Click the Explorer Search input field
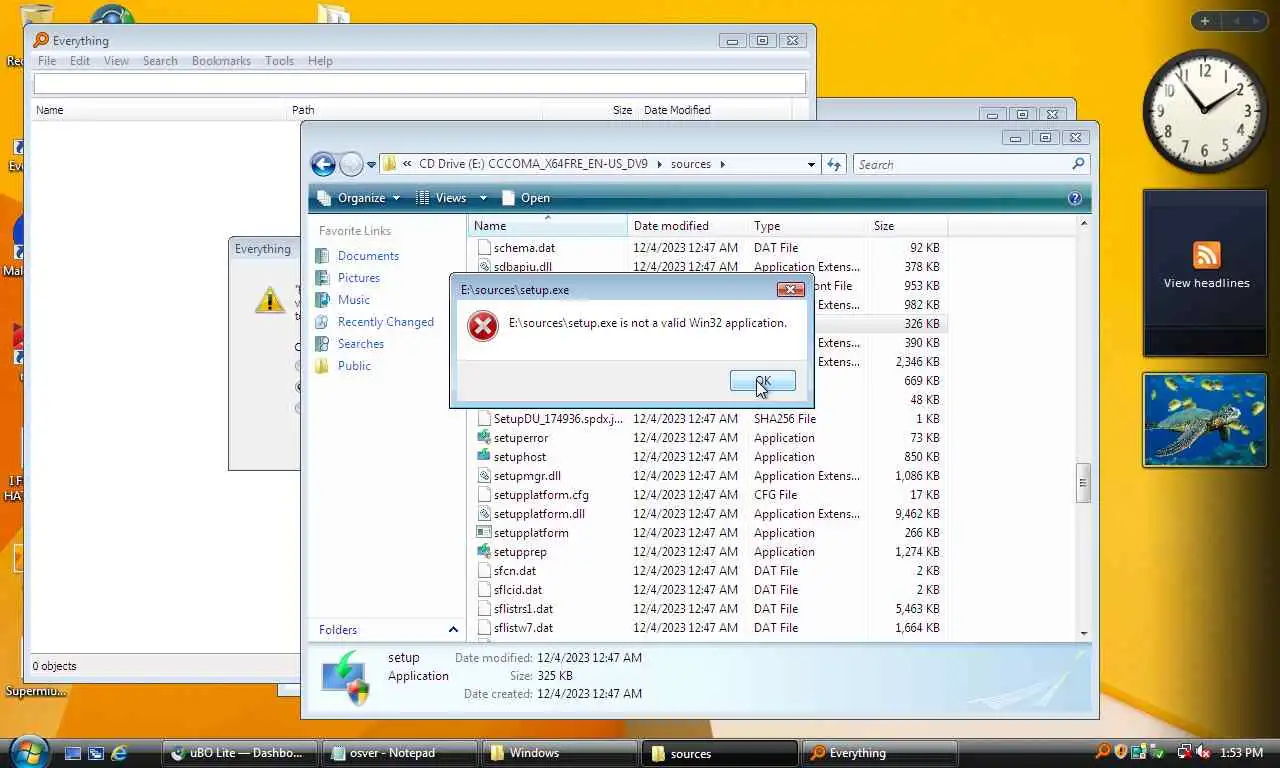1280x768 pixels. point(962,164)
